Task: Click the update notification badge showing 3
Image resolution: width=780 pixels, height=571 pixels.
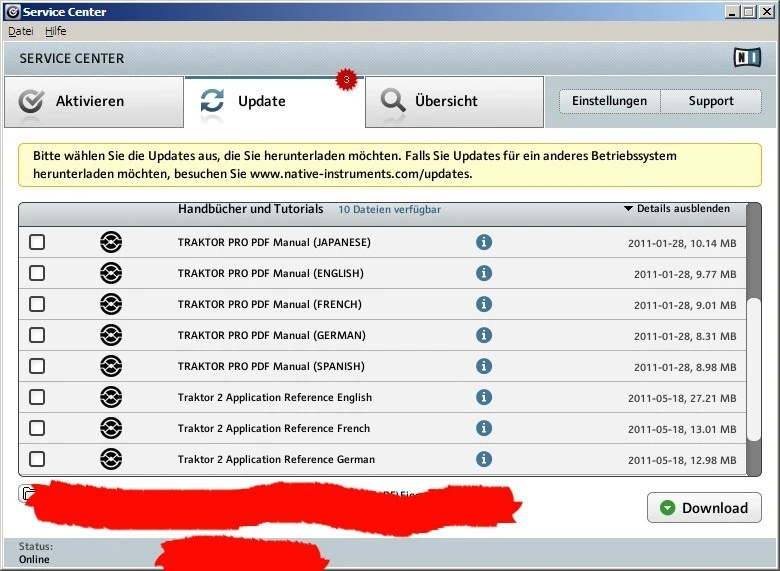Action: click(x=346, y=79)
